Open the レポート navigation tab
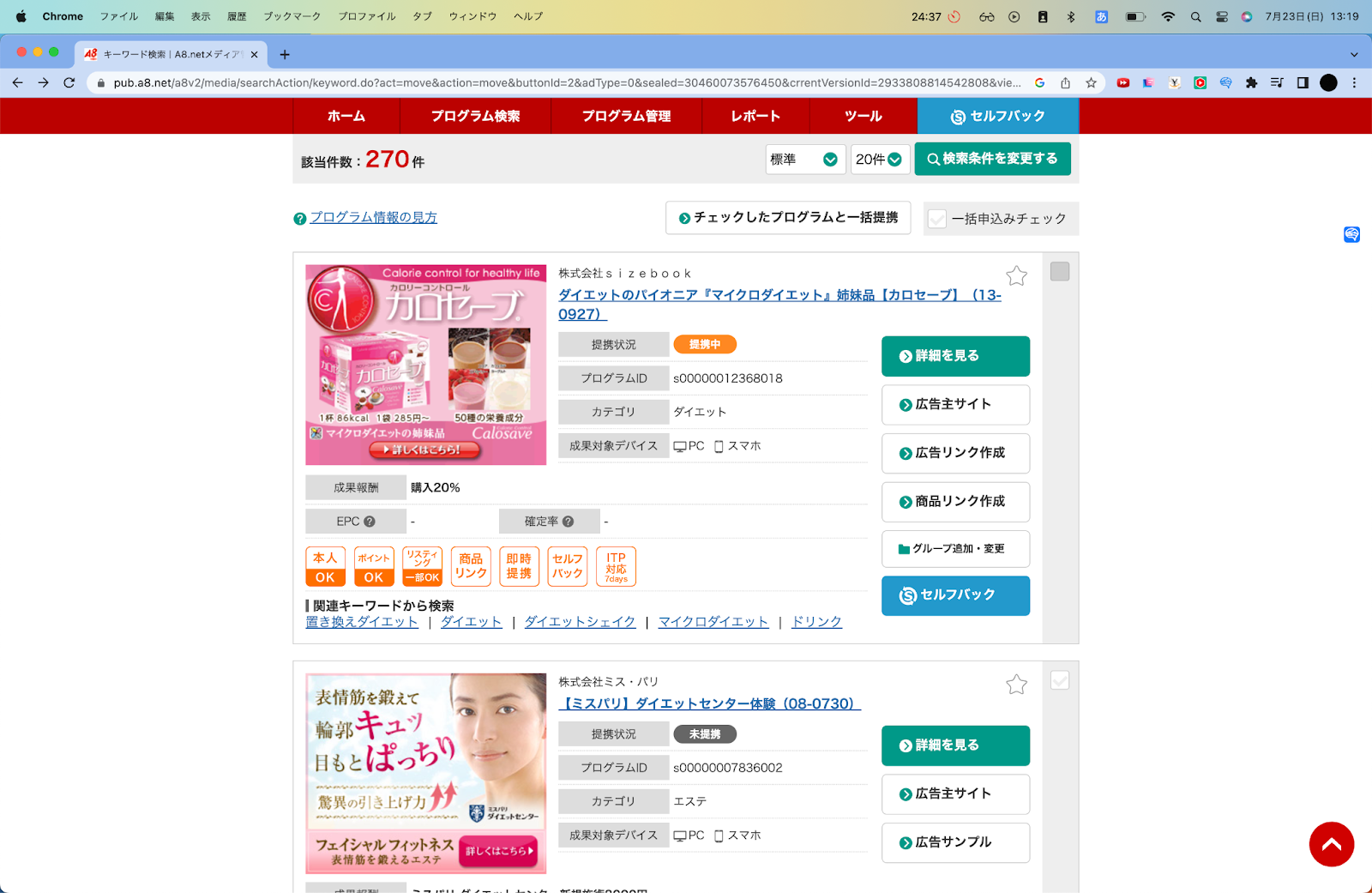The width and height of the screenshot is (1372, 893). [x=755, y=116]
